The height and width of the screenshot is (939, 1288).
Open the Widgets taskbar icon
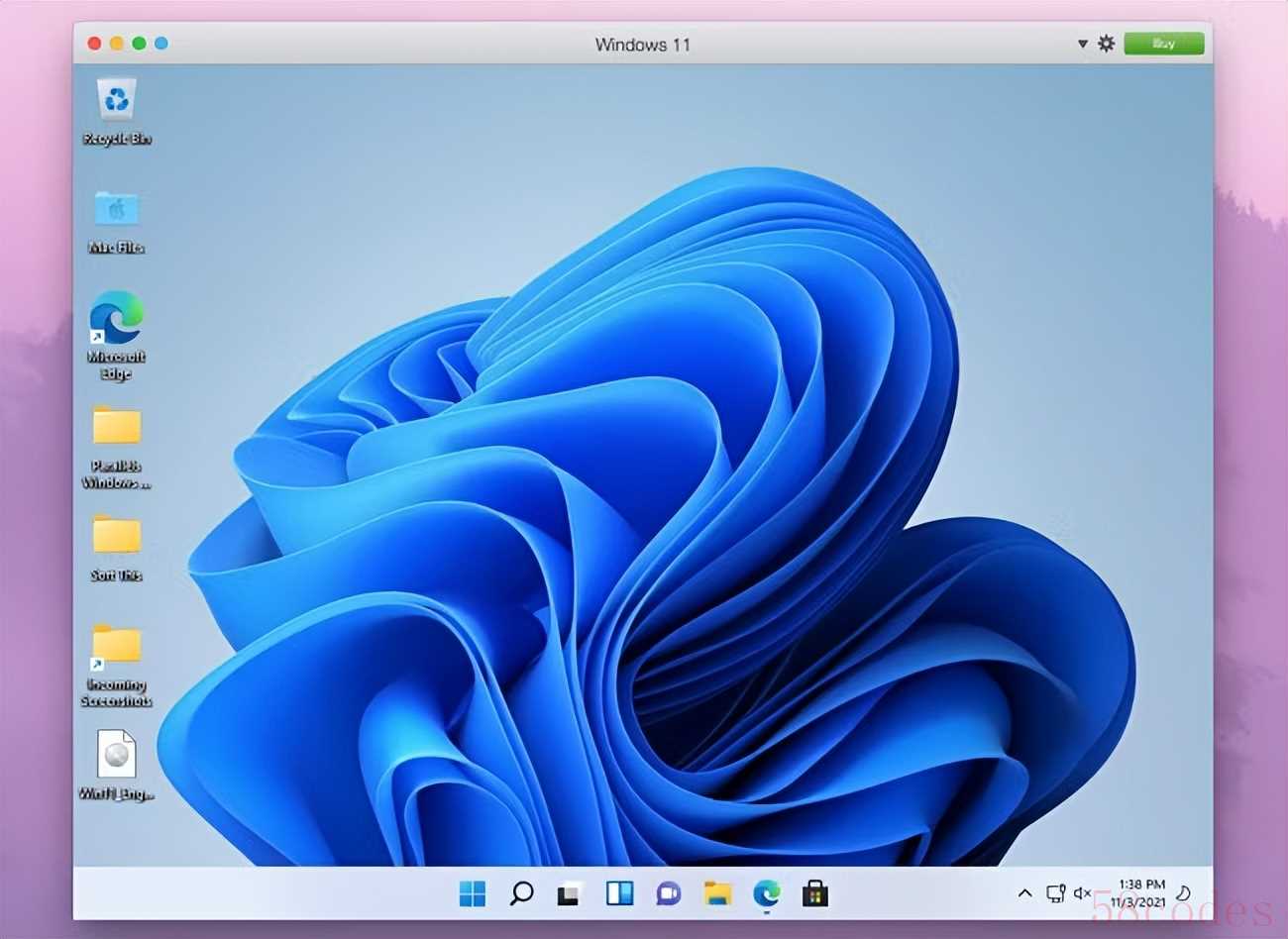[619, 893]
